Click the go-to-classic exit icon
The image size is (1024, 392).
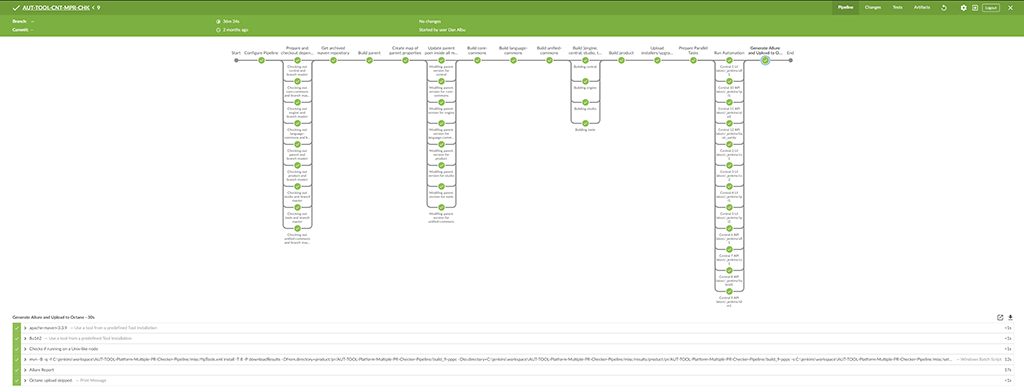tap(974, 8)
